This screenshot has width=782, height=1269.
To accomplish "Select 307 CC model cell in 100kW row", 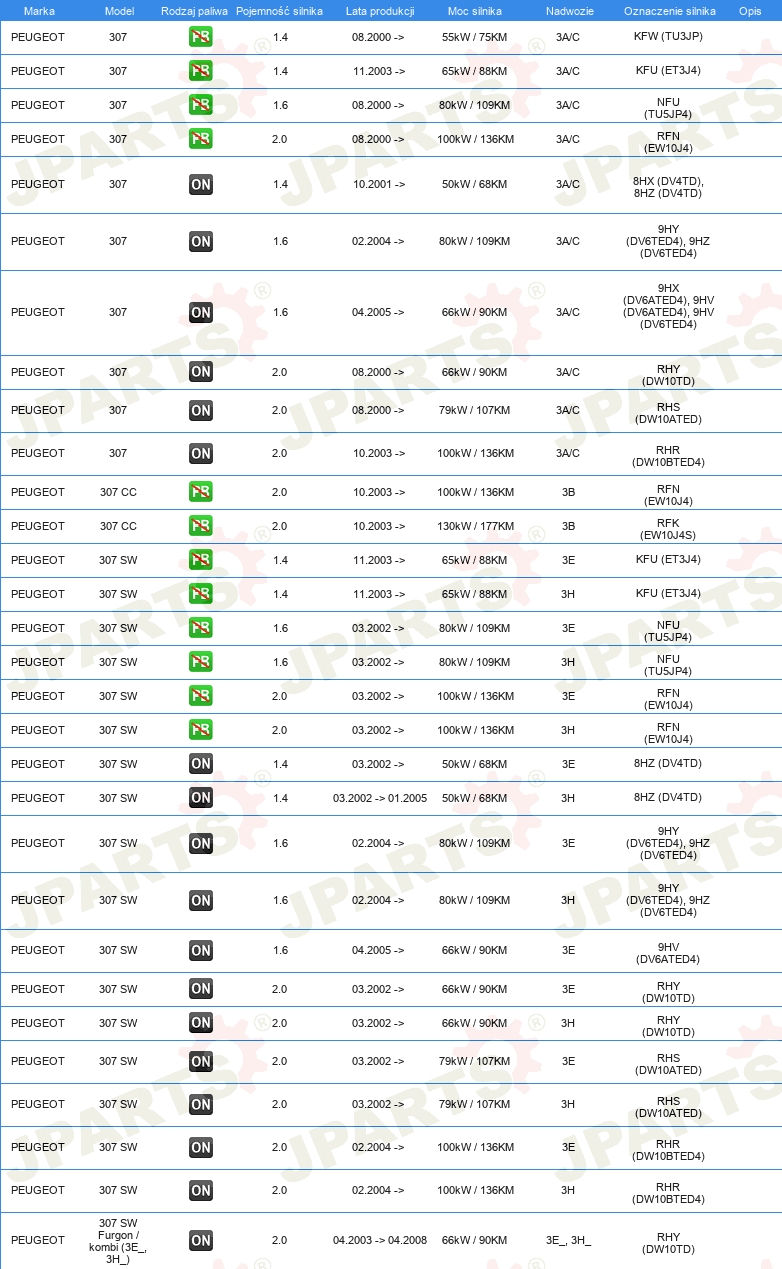I will click(x=118, y=492).
